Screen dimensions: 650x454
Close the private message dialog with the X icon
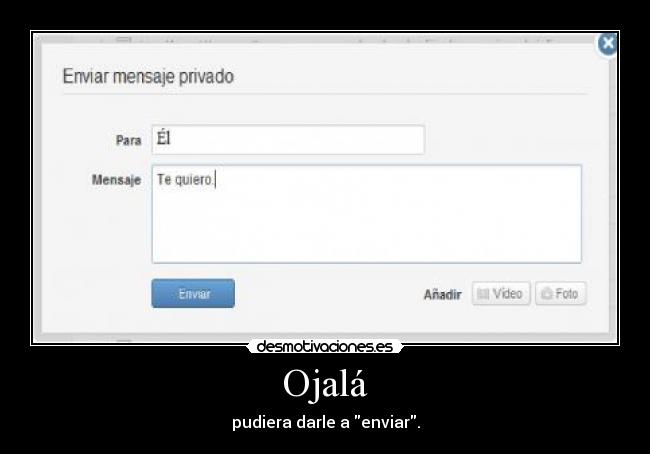(607, 43)
